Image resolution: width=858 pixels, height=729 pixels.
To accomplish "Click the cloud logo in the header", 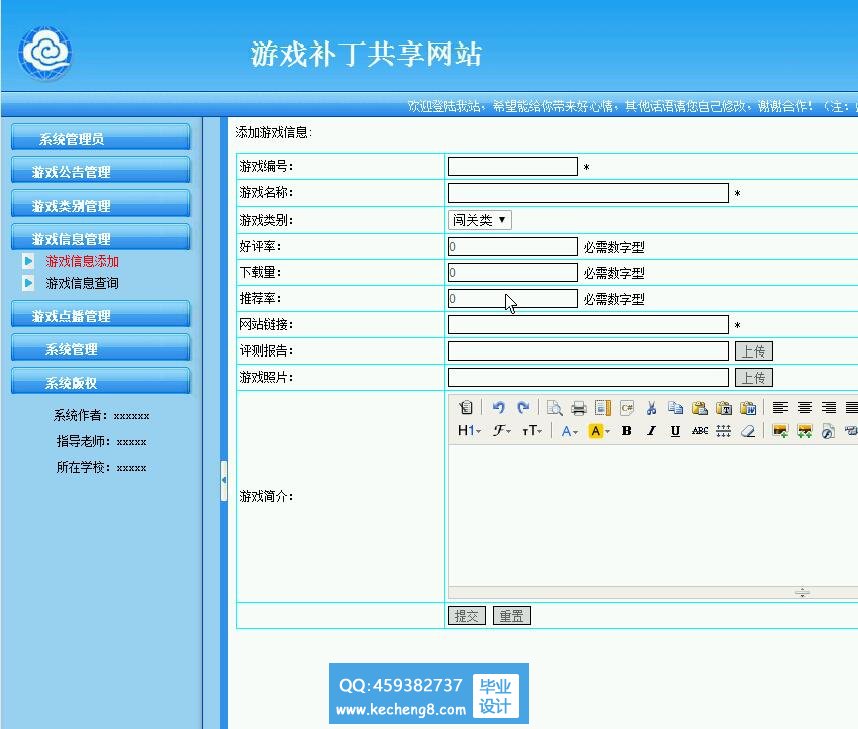I will [x=45, y=53].
